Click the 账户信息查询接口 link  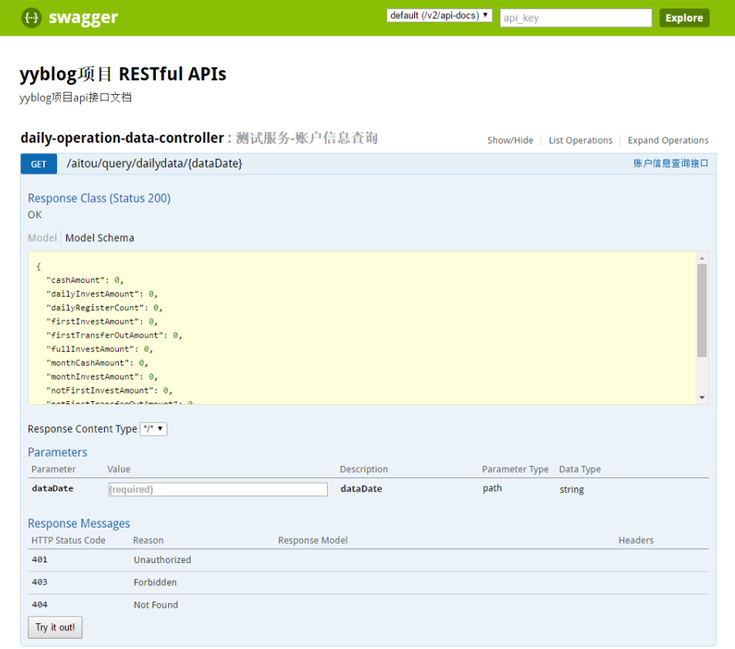[671, 163]
